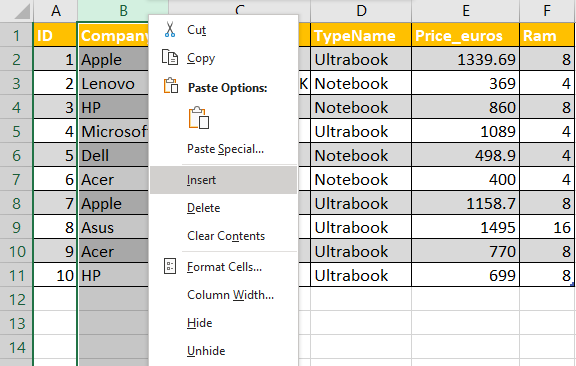This screenshot has height=366, width=576.
Task: Open Paste Special from the menu
Action: 223,149
